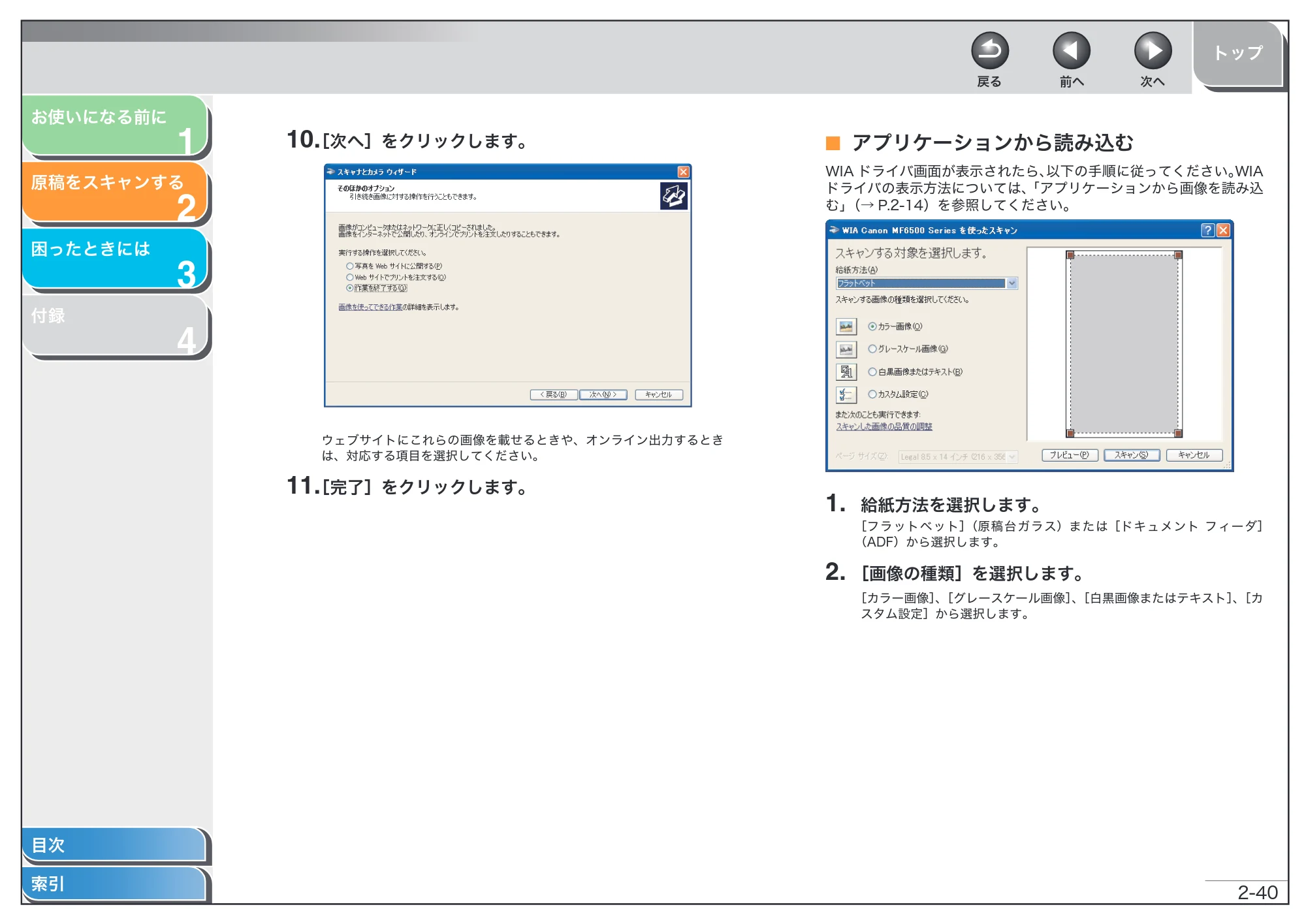
Task: Open the 索引 index
Action: pyautogui.click(x=114, y=884)
